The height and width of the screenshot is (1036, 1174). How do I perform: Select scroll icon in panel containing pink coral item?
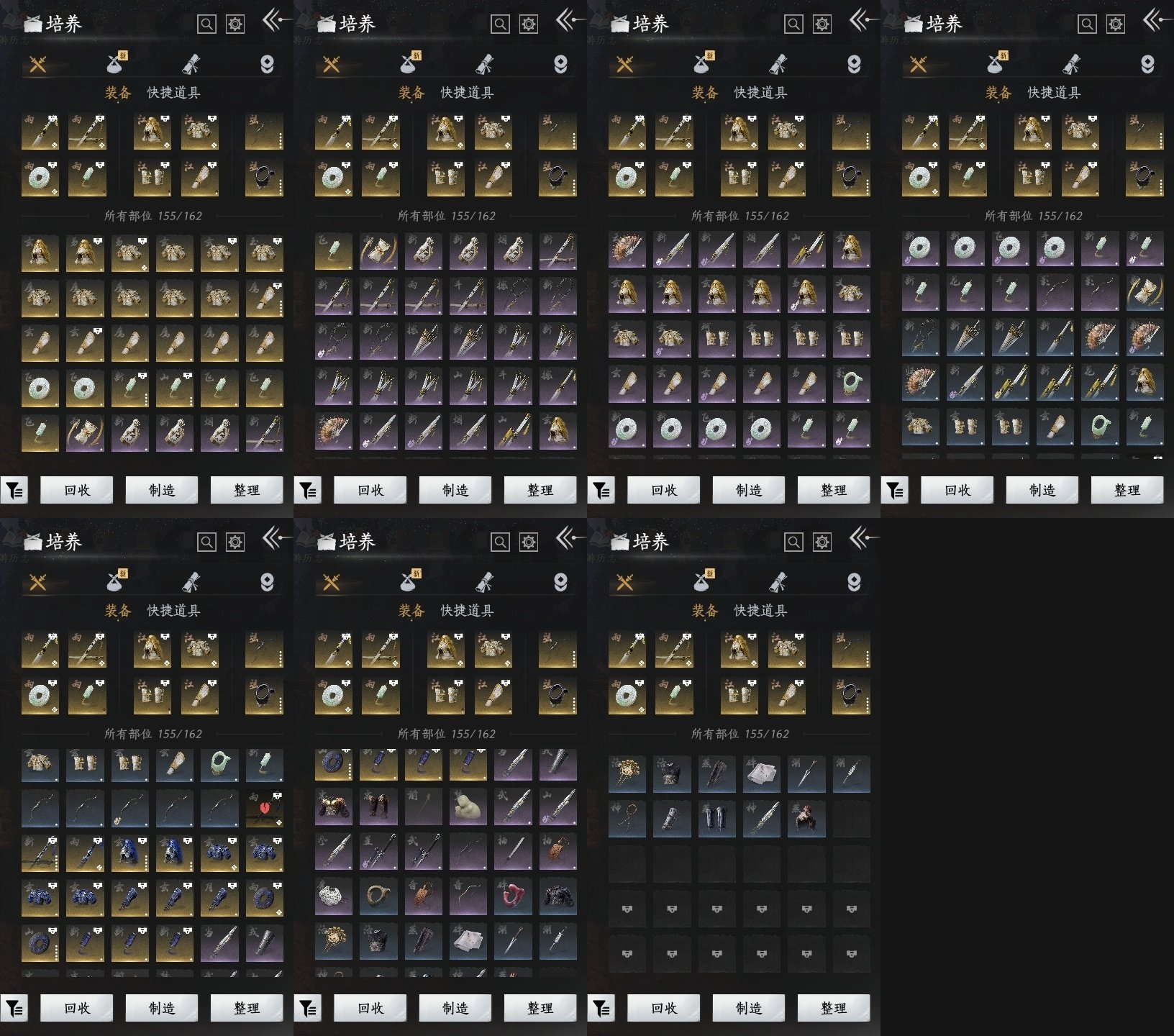484,581
